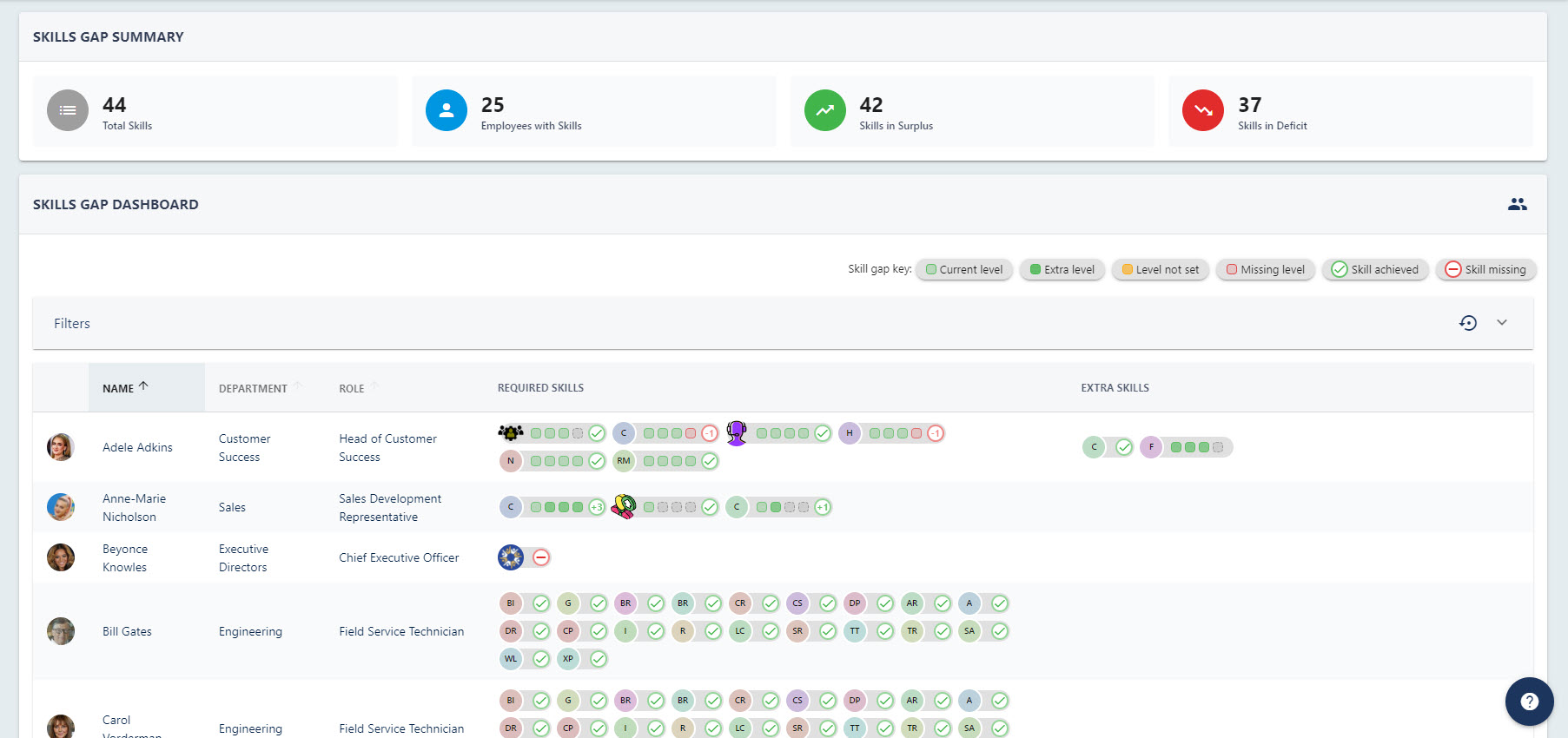Click Adele Adkins' team skill icon
Screen dimensions: 1568x738
(x=511, y=432)
